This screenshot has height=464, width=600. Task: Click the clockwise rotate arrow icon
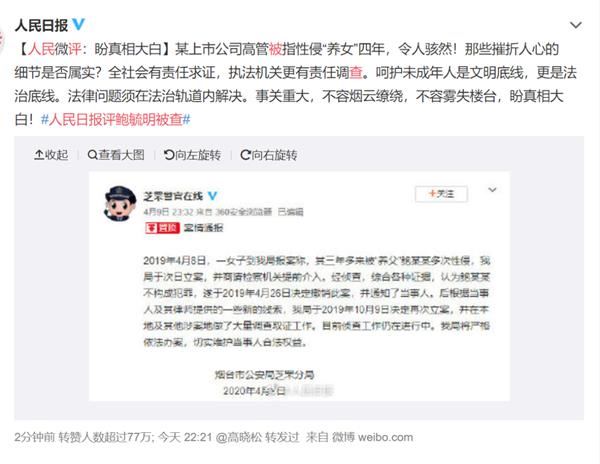pyautogui.click(x=245, y=155)
